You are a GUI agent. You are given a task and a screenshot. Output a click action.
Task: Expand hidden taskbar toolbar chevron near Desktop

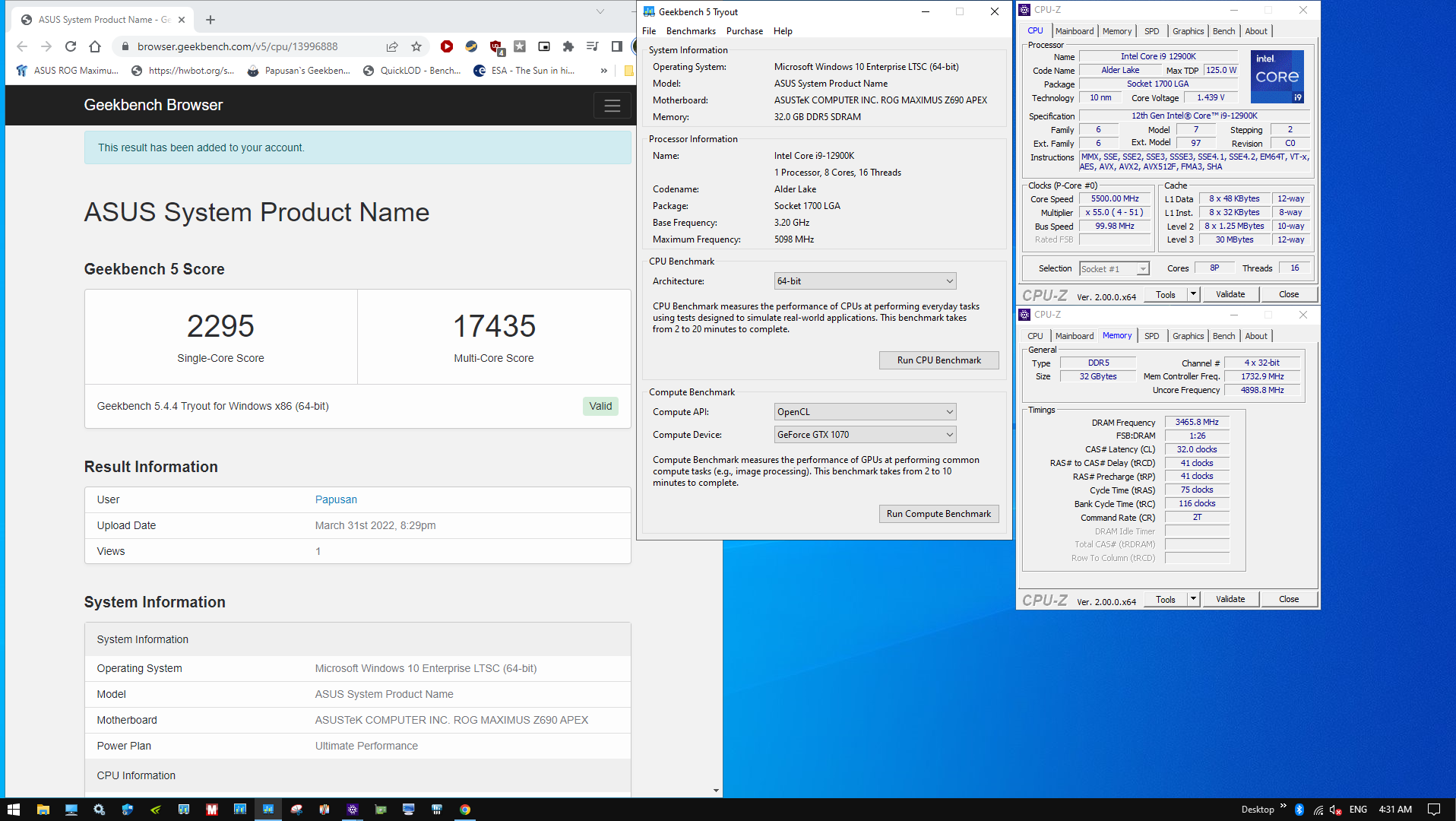pyautogui.click(x=1283, y=807)
